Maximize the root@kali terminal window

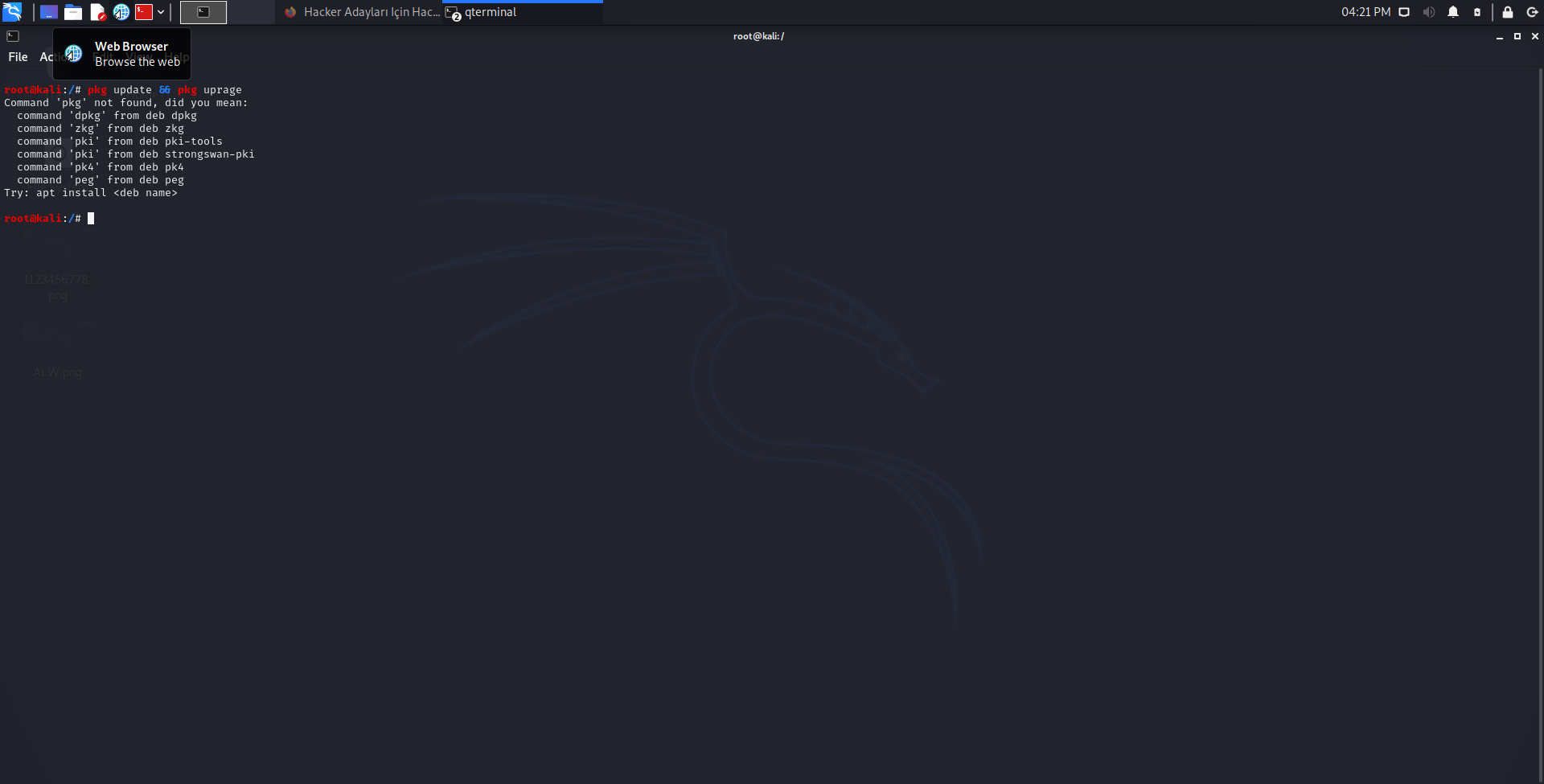(1517, 36)
